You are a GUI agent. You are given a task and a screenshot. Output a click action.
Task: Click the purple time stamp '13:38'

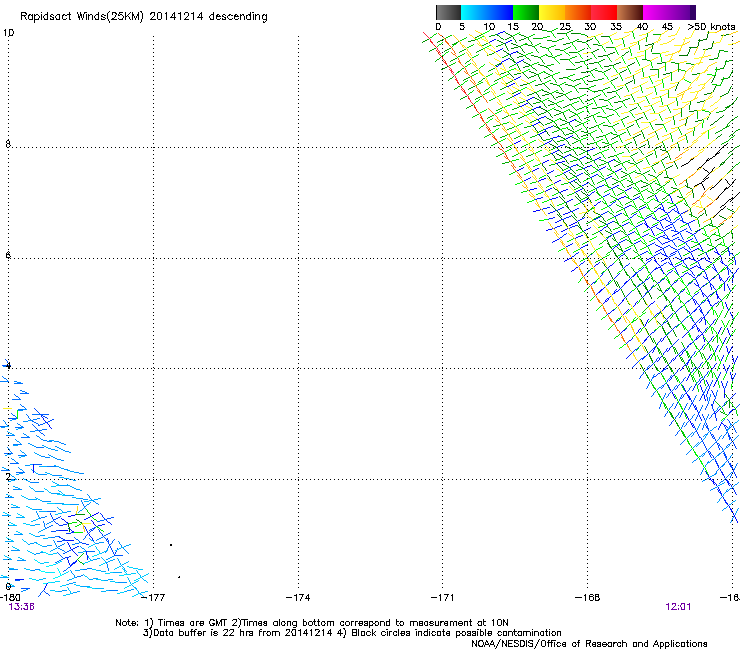coord(21,607)
